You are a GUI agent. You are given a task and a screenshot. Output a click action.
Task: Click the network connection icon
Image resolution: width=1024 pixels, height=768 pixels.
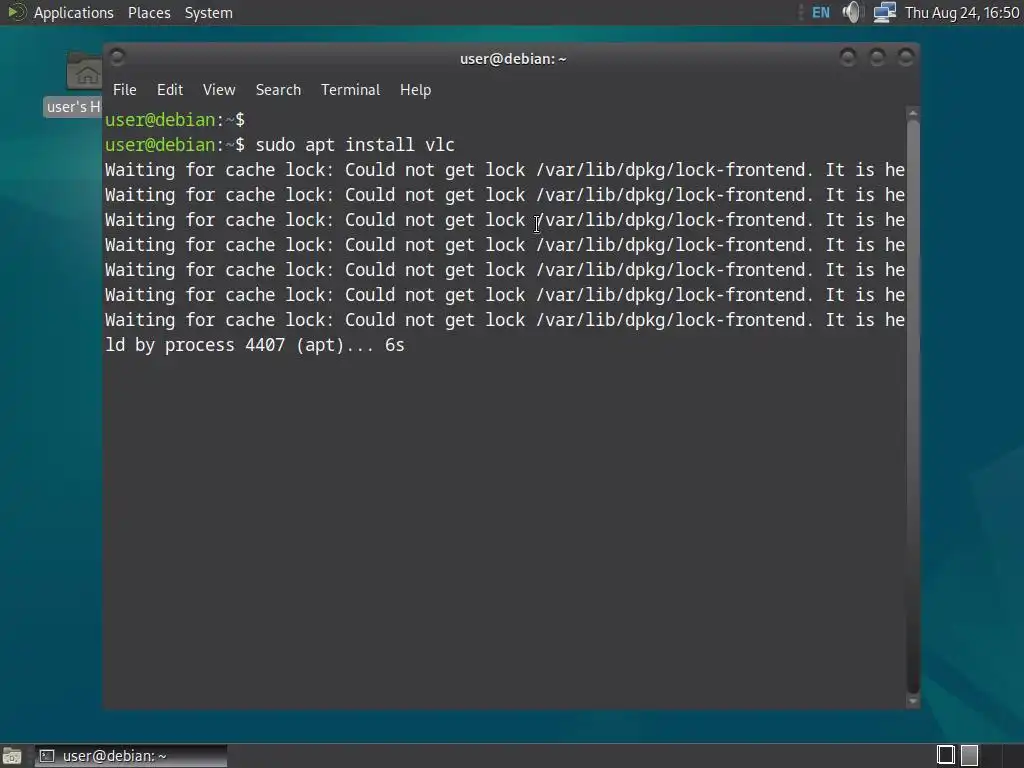click(x=884, y=12)
